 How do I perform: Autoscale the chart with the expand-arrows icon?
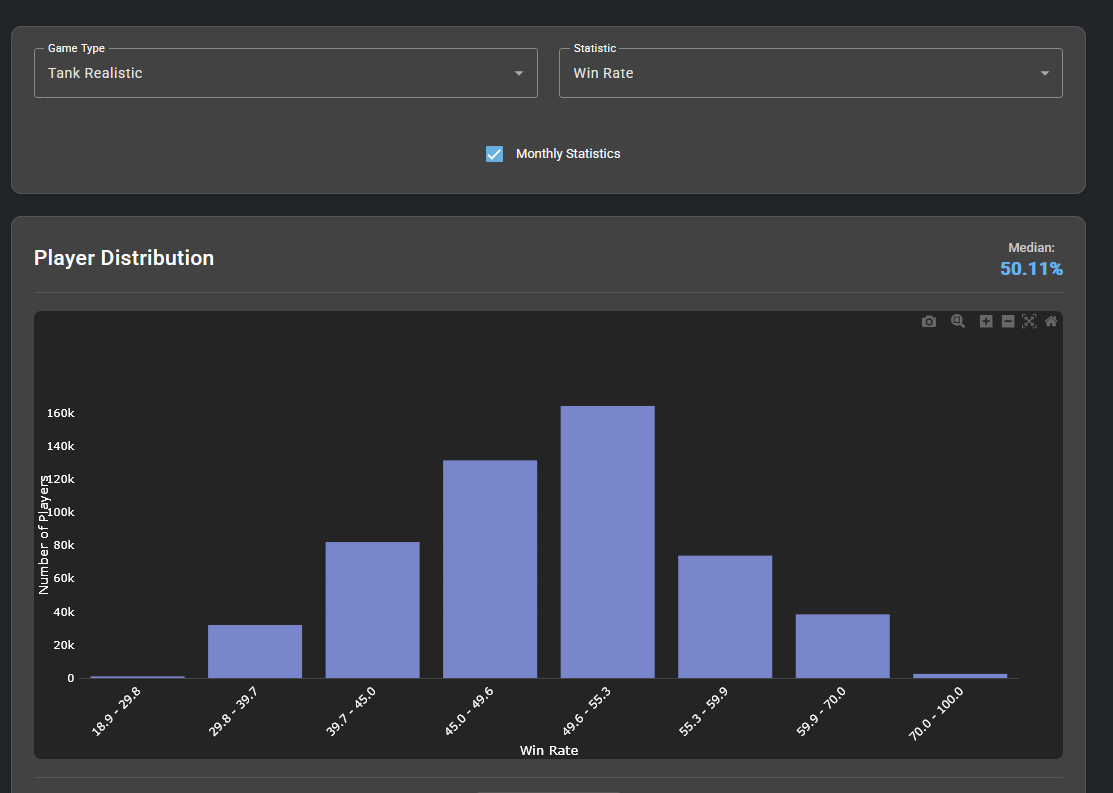(1029, 321)
